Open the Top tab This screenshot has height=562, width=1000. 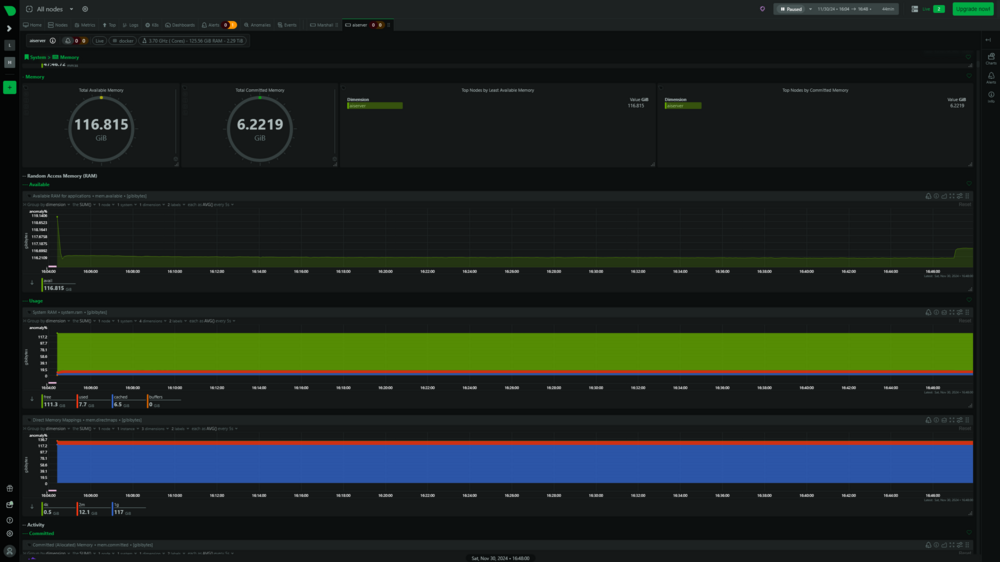109,25
